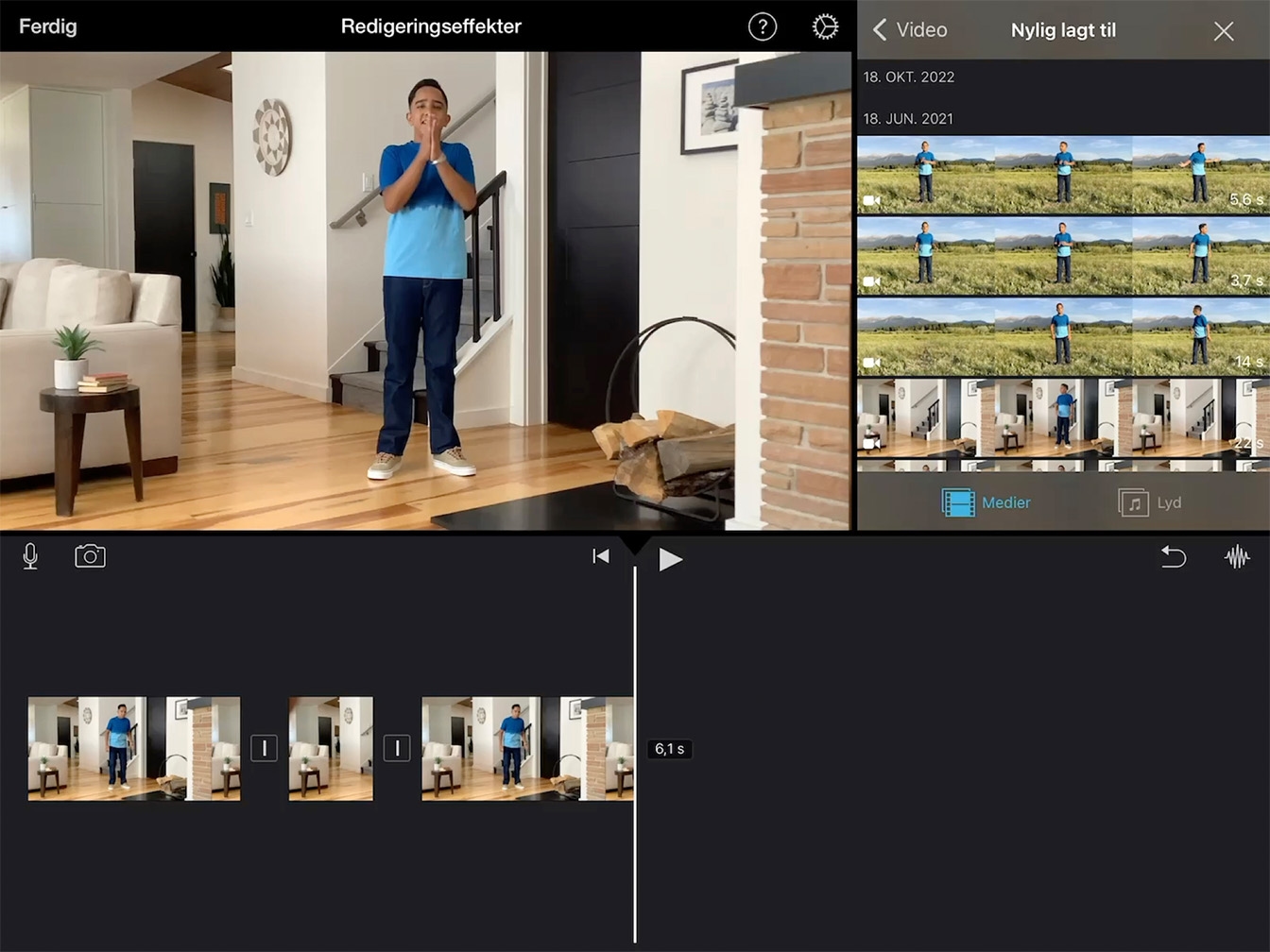Record voiceover with microphone icon
Image resolution: width=1270 pixels, height=952 pixels.
pyautogui.click(x=30, y=556)
